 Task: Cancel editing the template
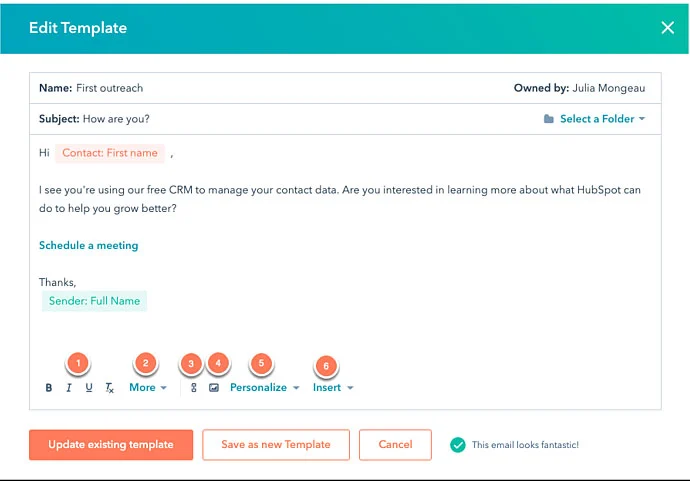pos(395,445)
